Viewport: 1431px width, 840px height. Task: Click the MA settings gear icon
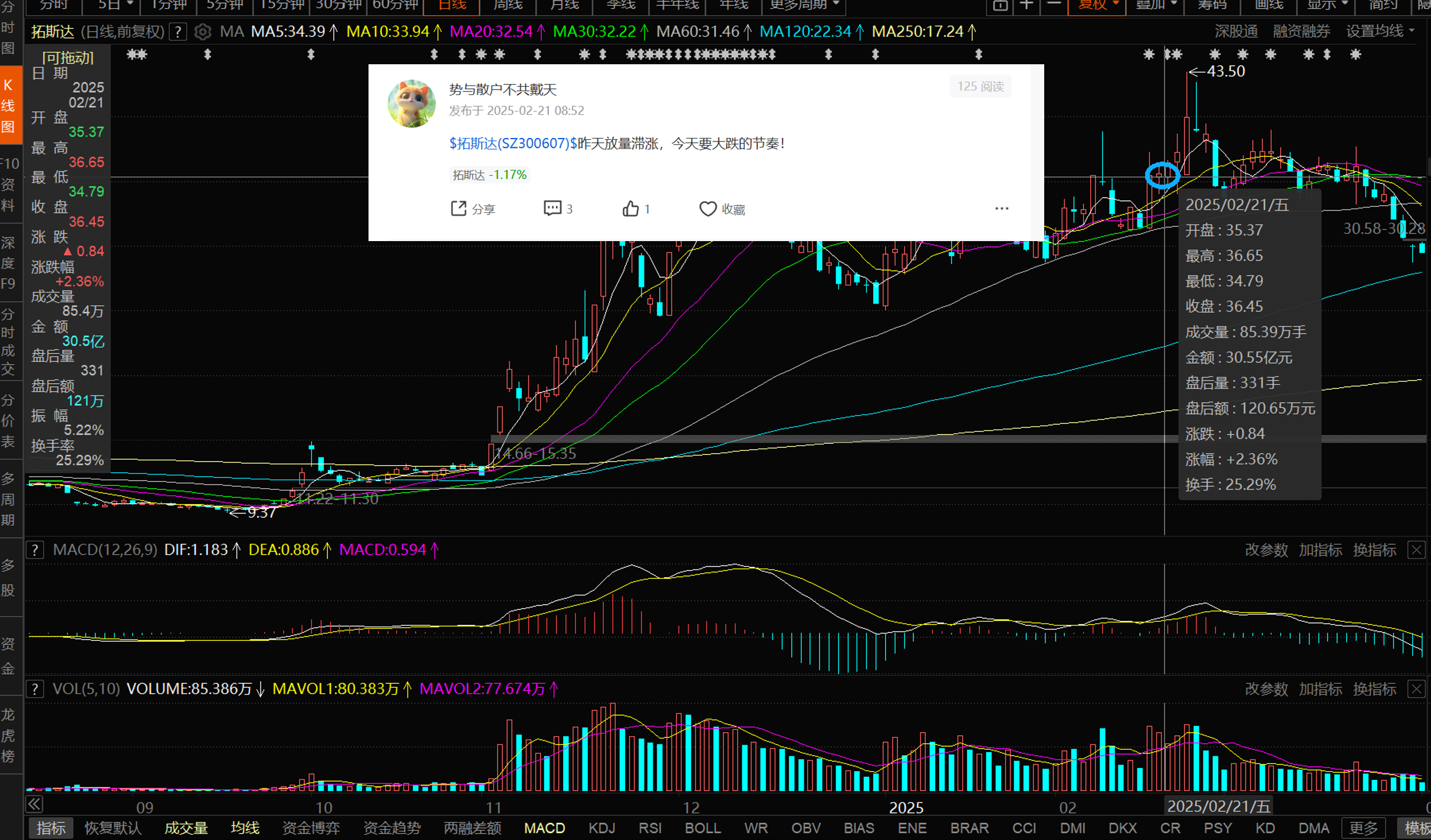[x=202, y=32]
